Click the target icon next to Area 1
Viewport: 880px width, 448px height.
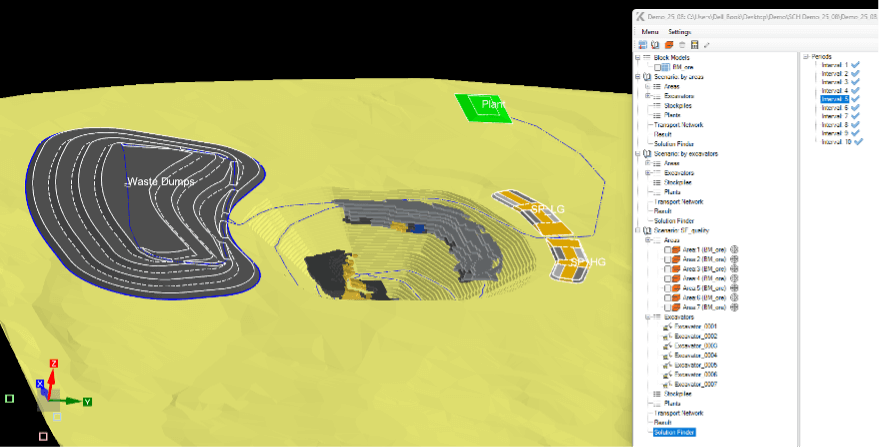734,250
